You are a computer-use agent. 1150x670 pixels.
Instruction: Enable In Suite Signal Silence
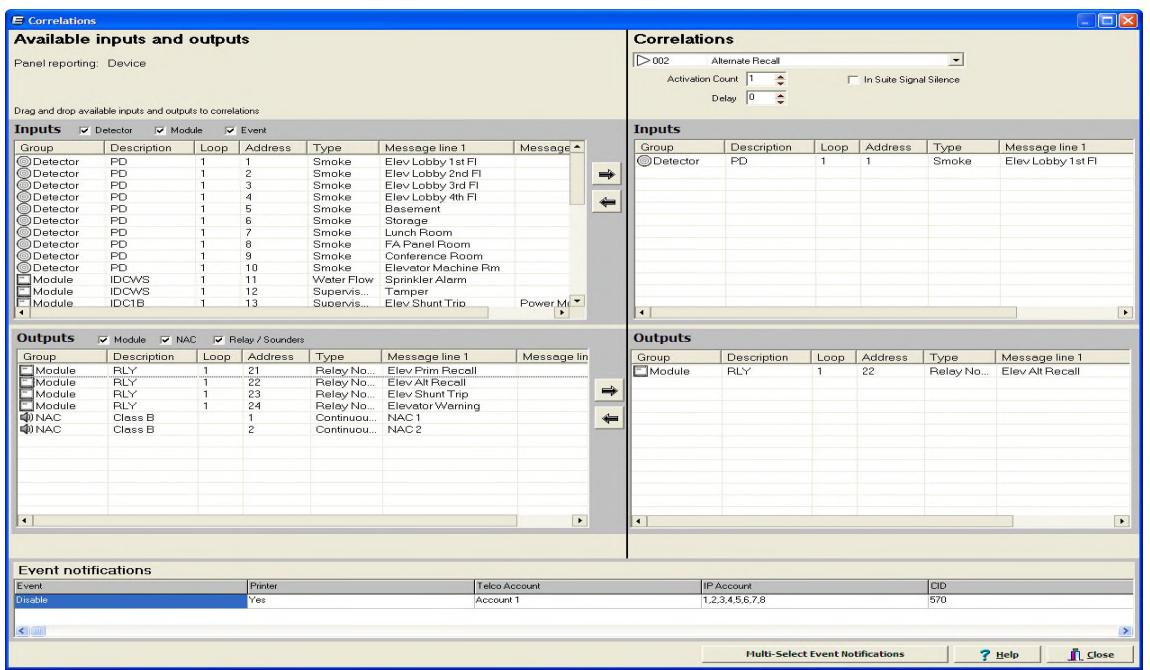pos(853,80)
